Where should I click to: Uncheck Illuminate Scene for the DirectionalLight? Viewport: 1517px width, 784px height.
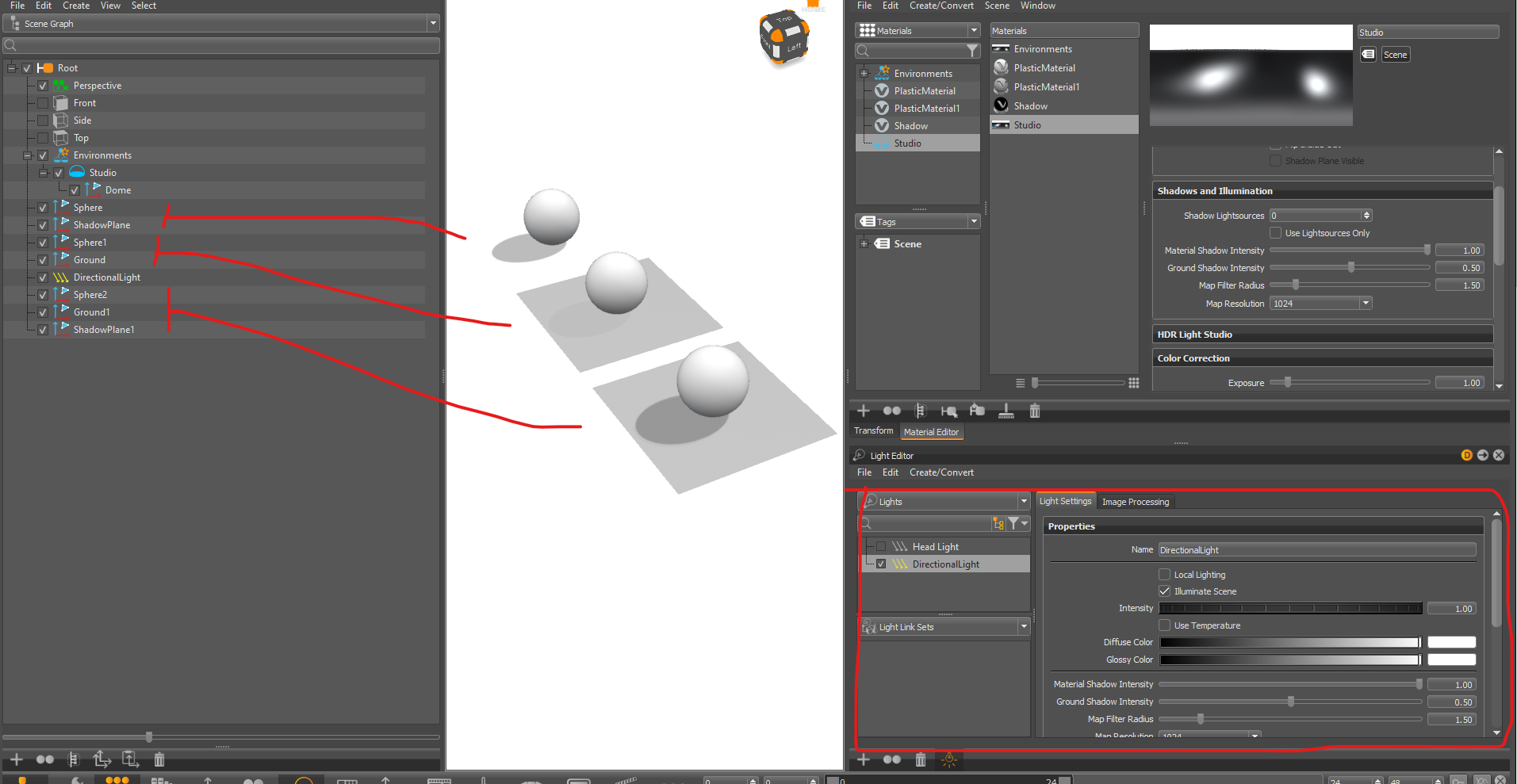pyautogui.click(x=1164, y=591)
